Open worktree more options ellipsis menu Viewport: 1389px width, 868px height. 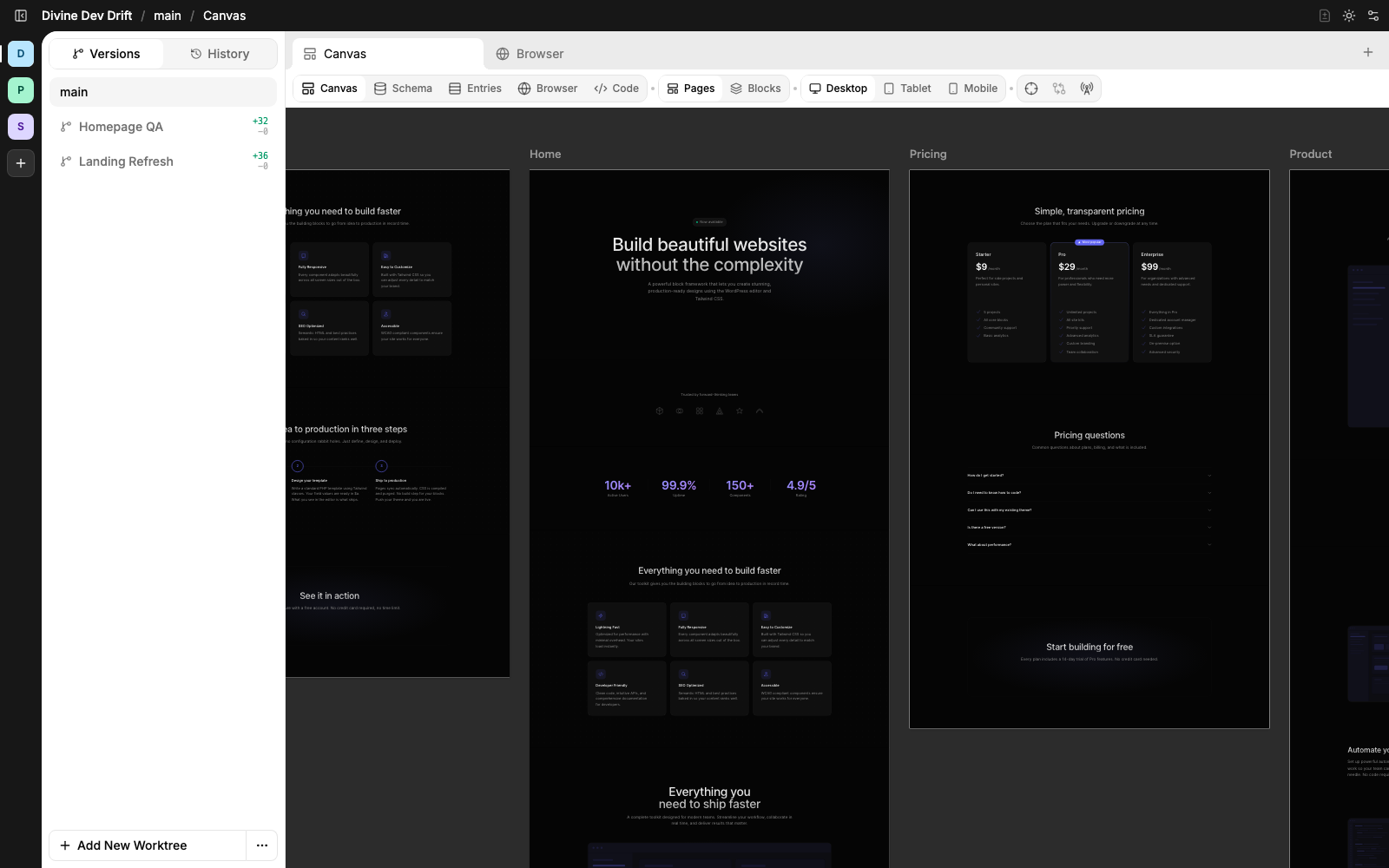click(262, 845)
